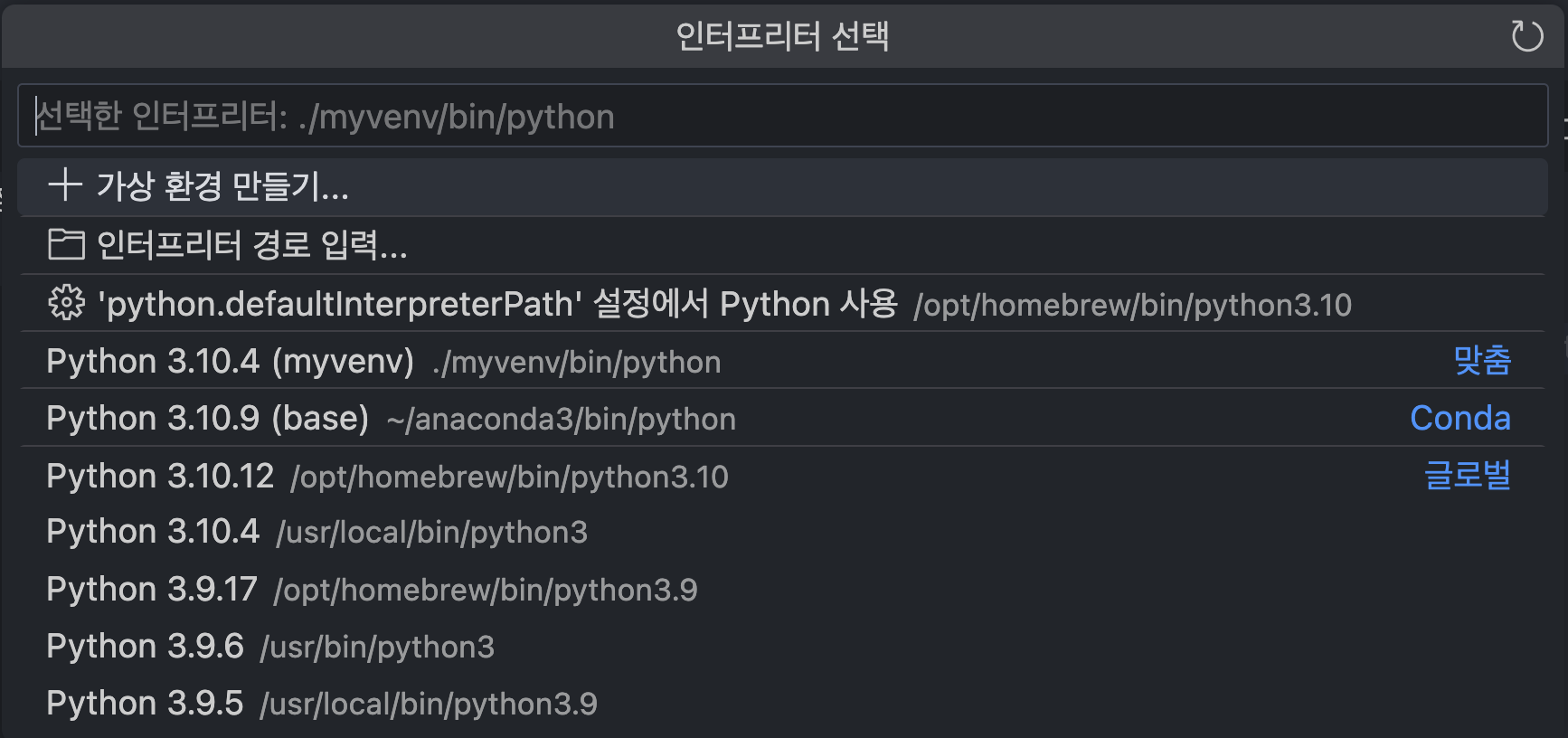This screenshot has height=738, width=1568.
Task: Select Python 3.10.12 homebrew interpreter
Action: 783,476
